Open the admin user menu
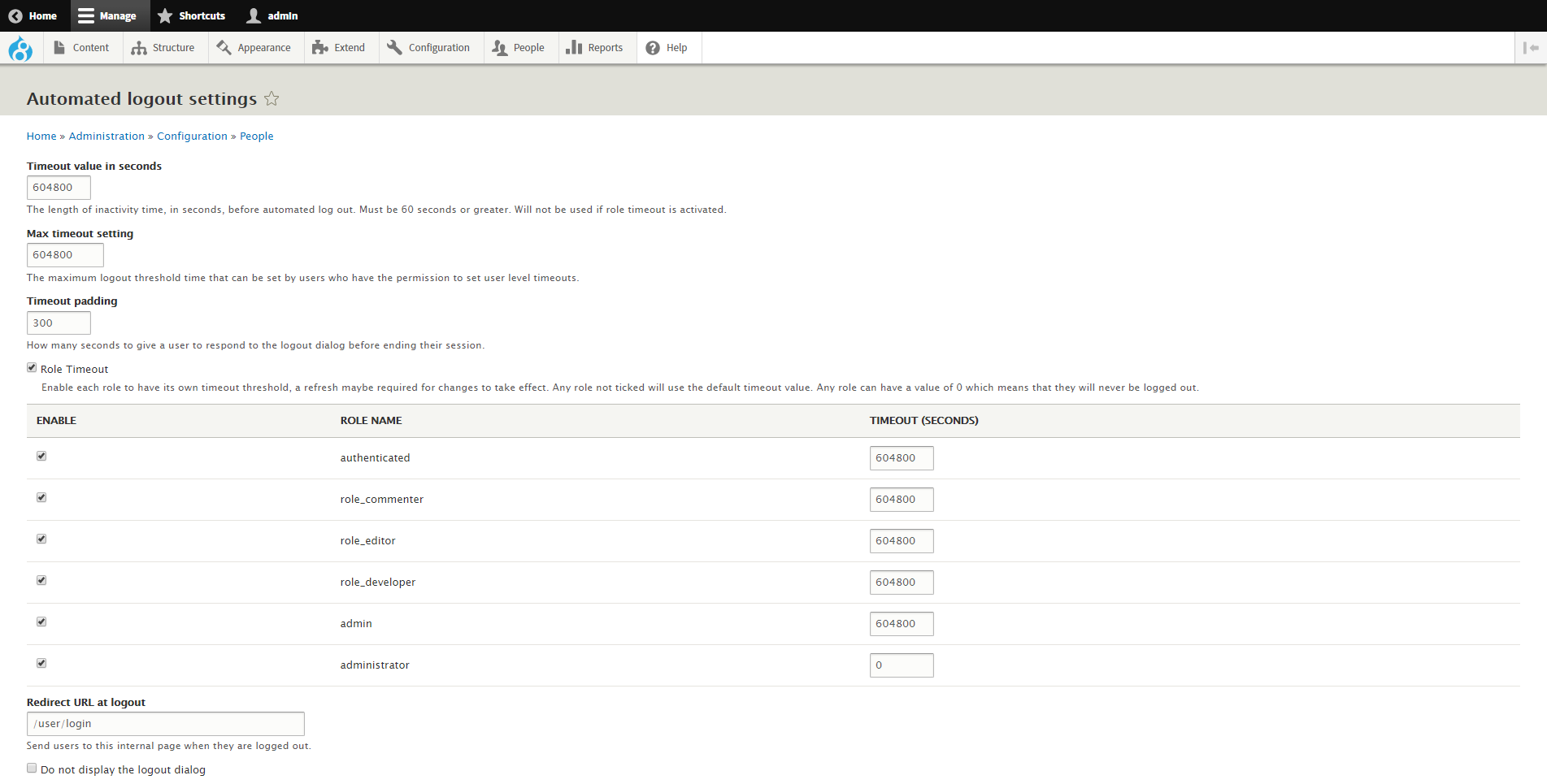 pos(272,16)
